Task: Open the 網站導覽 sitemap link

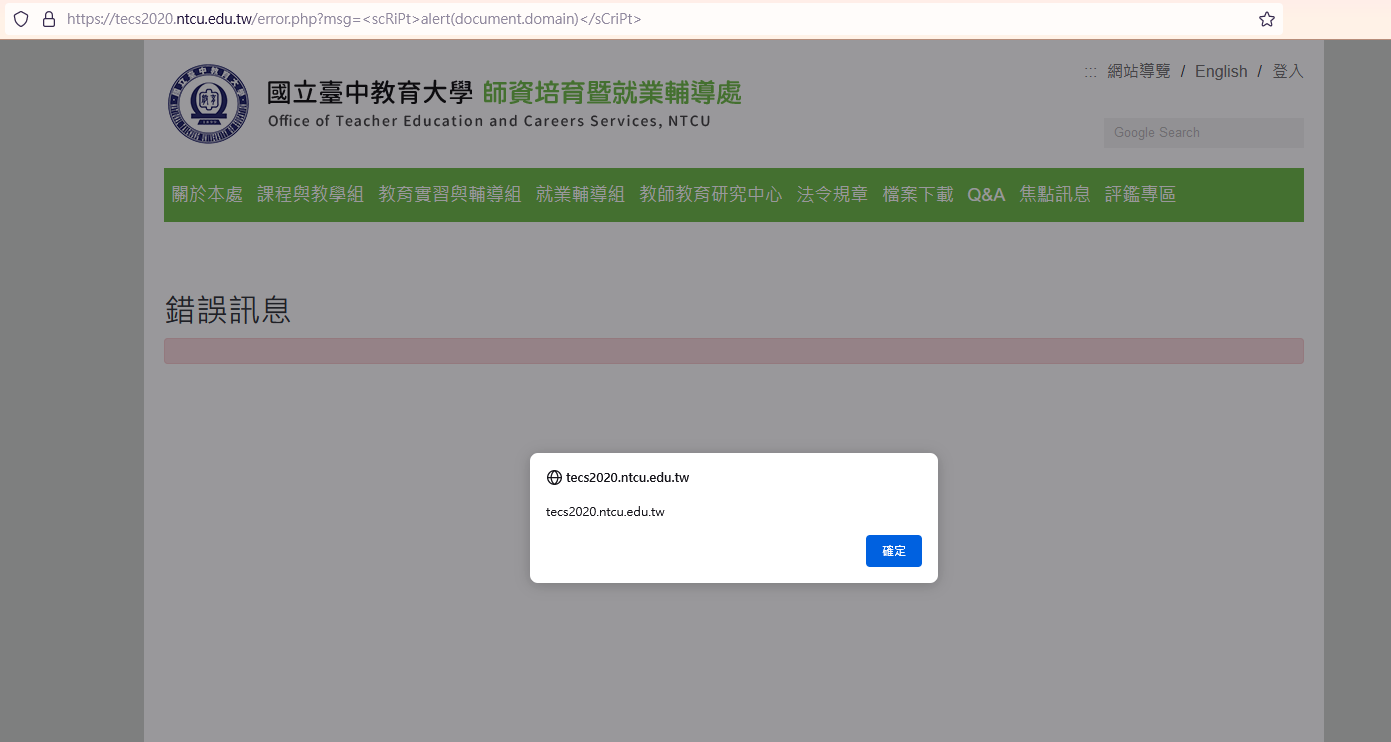Action: coord(1139,71)
